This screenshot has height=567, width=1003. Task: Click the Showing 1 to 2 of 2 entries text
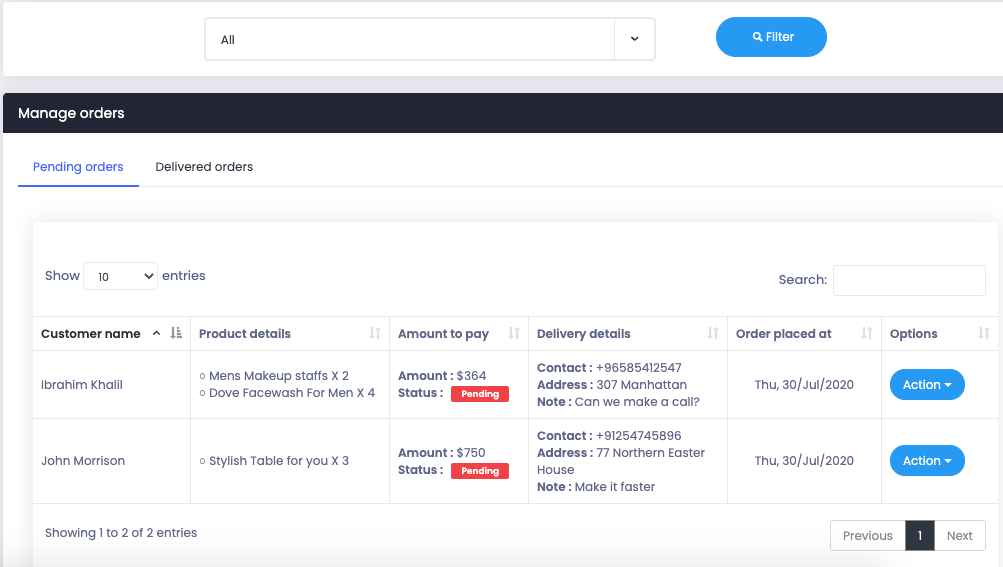(x=121, y=533)
